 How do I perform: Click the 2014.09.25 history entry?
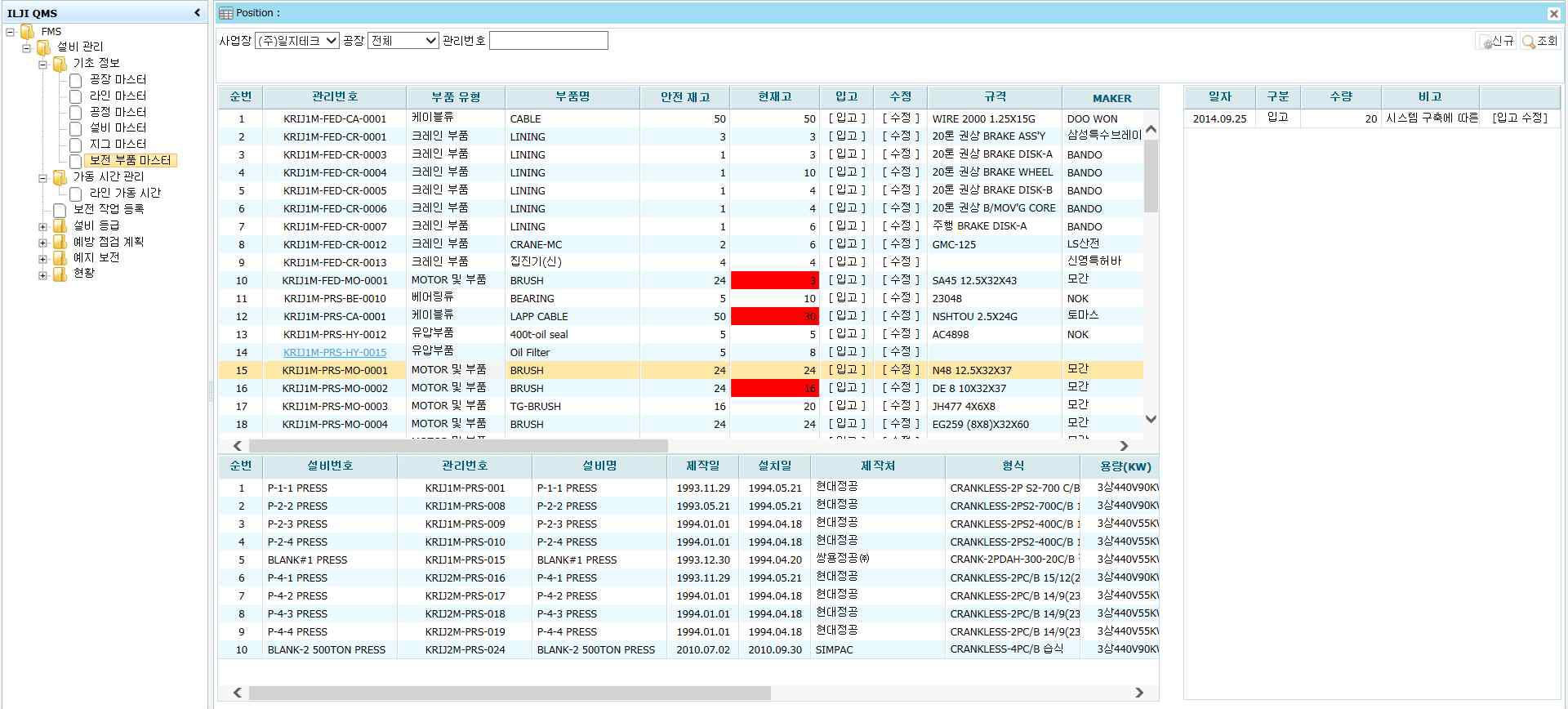tap(1219, 118)
